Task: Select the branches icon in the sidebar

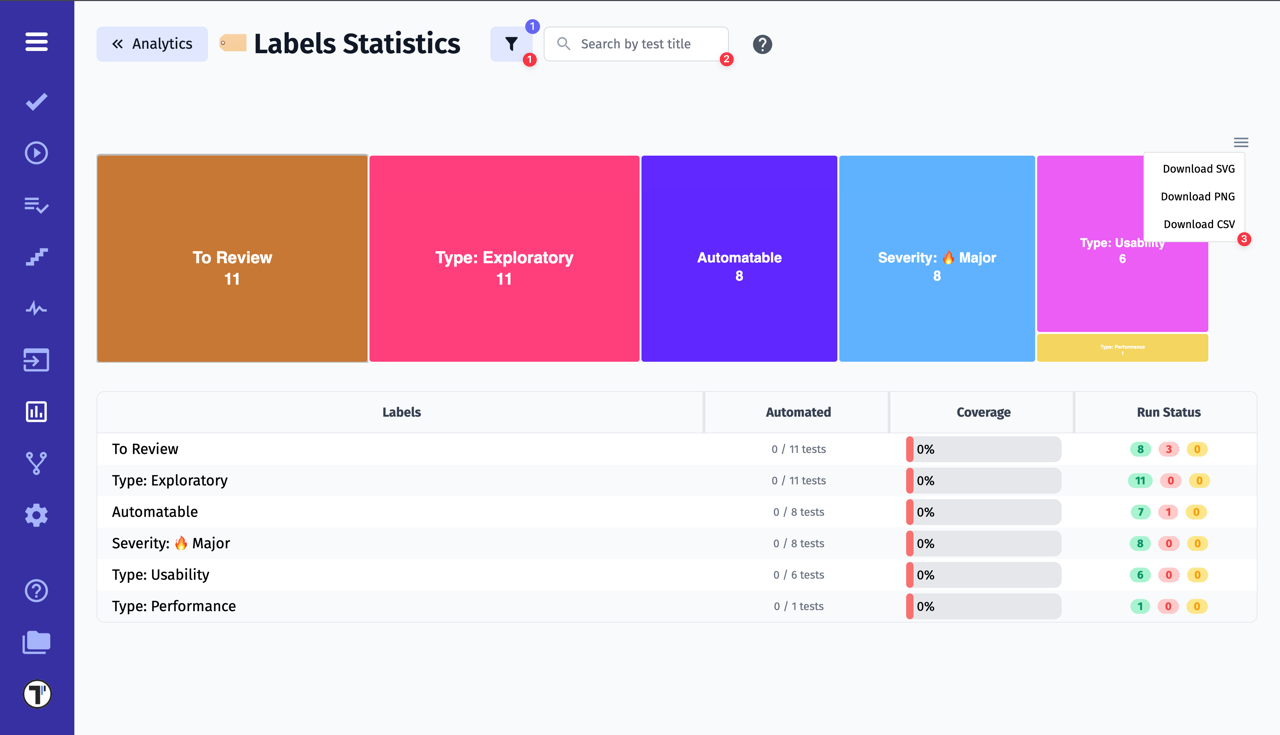Action: pos(36,462)
